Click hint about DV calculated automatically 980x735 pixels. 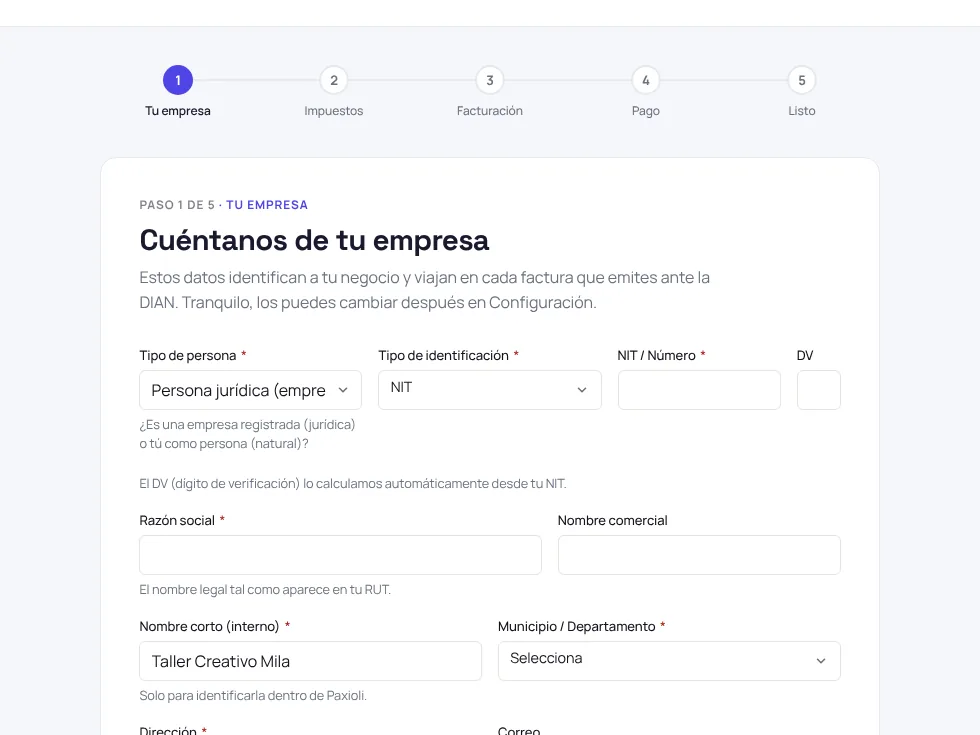[353, 484]
